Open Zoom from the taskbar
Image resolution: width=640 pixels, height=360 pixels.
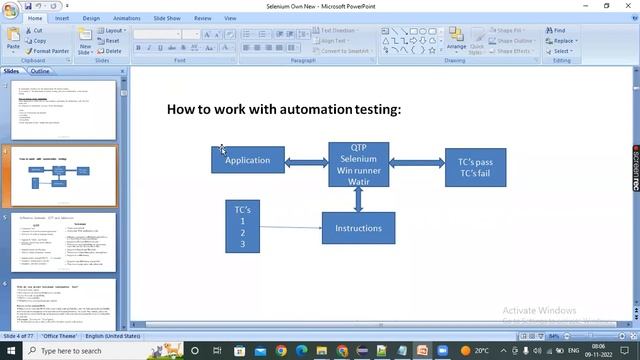coord(442,351)
